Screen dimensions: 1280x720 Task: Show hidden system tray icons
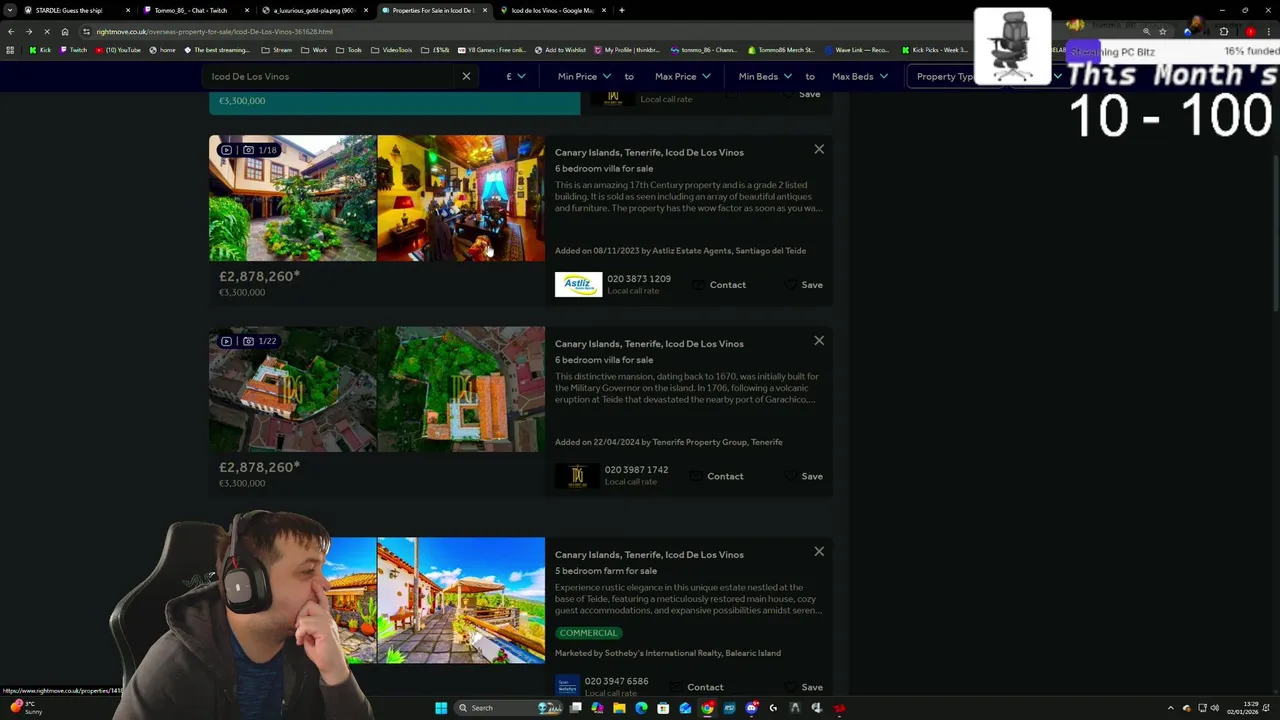1170,708
